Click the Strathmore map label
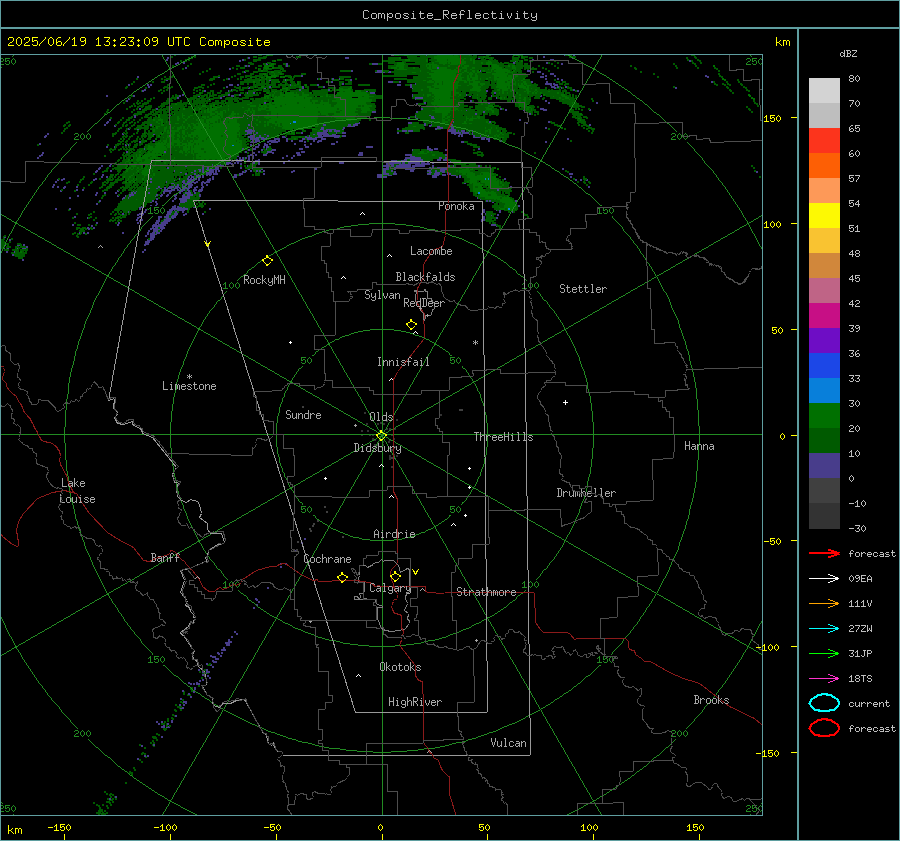The height and width of the screenshot is (841, 900). tap(486, 592)
